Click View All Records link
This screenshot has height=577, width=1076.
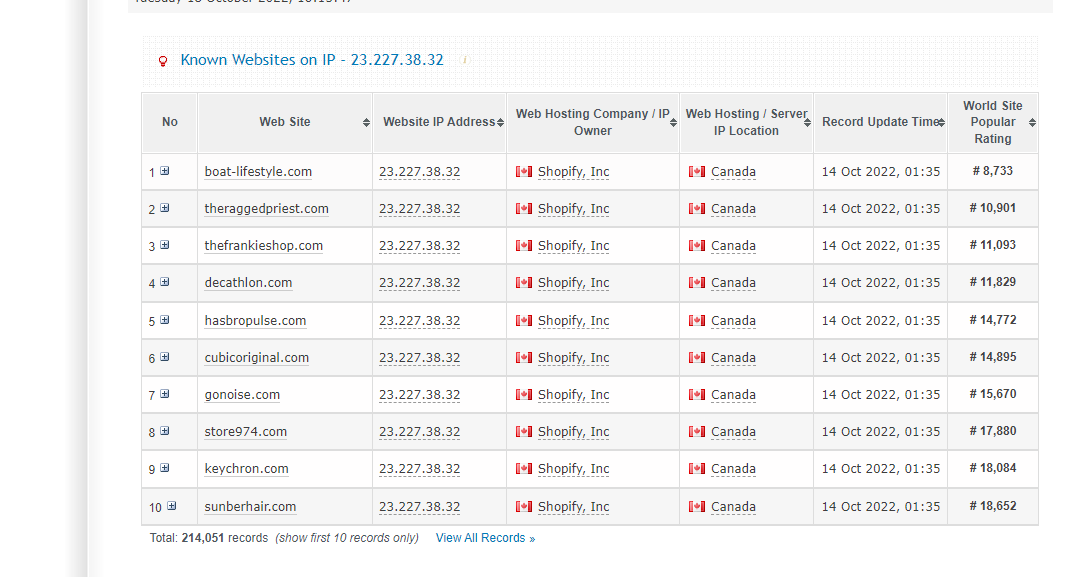[x=485, y=538]
